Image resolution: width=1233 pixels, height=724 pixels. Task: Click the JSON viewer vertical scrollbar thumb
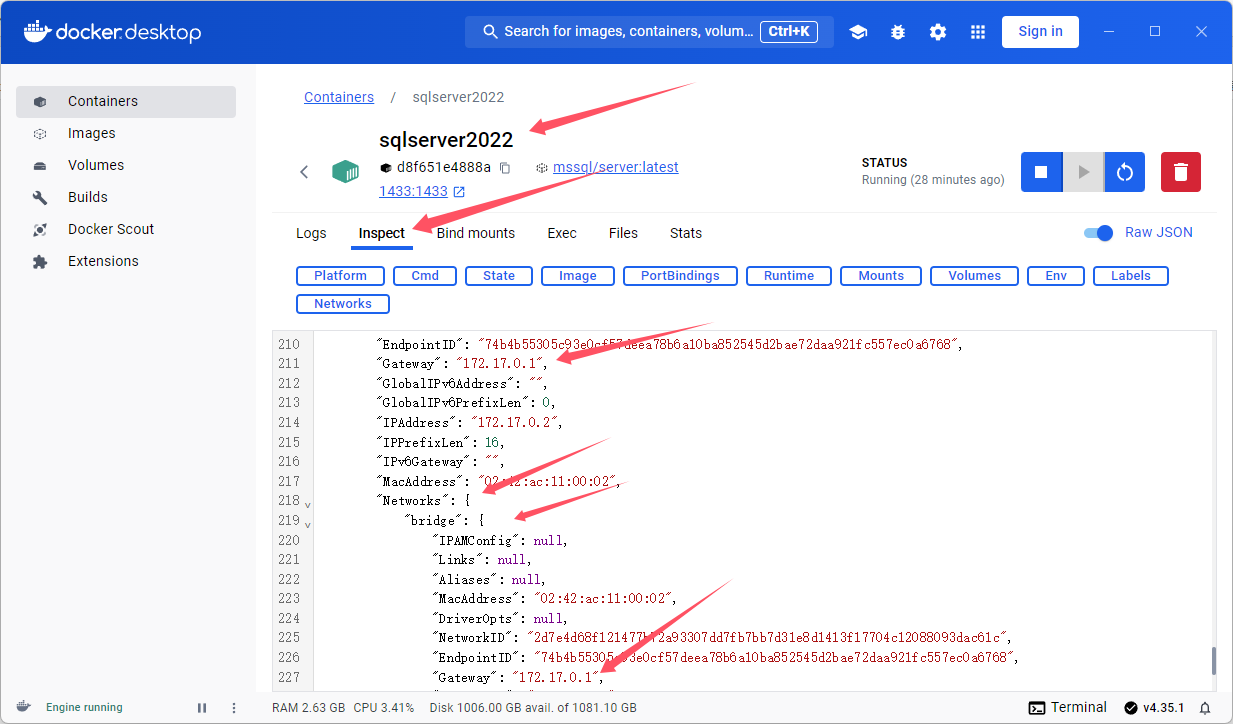point(1215,661)
